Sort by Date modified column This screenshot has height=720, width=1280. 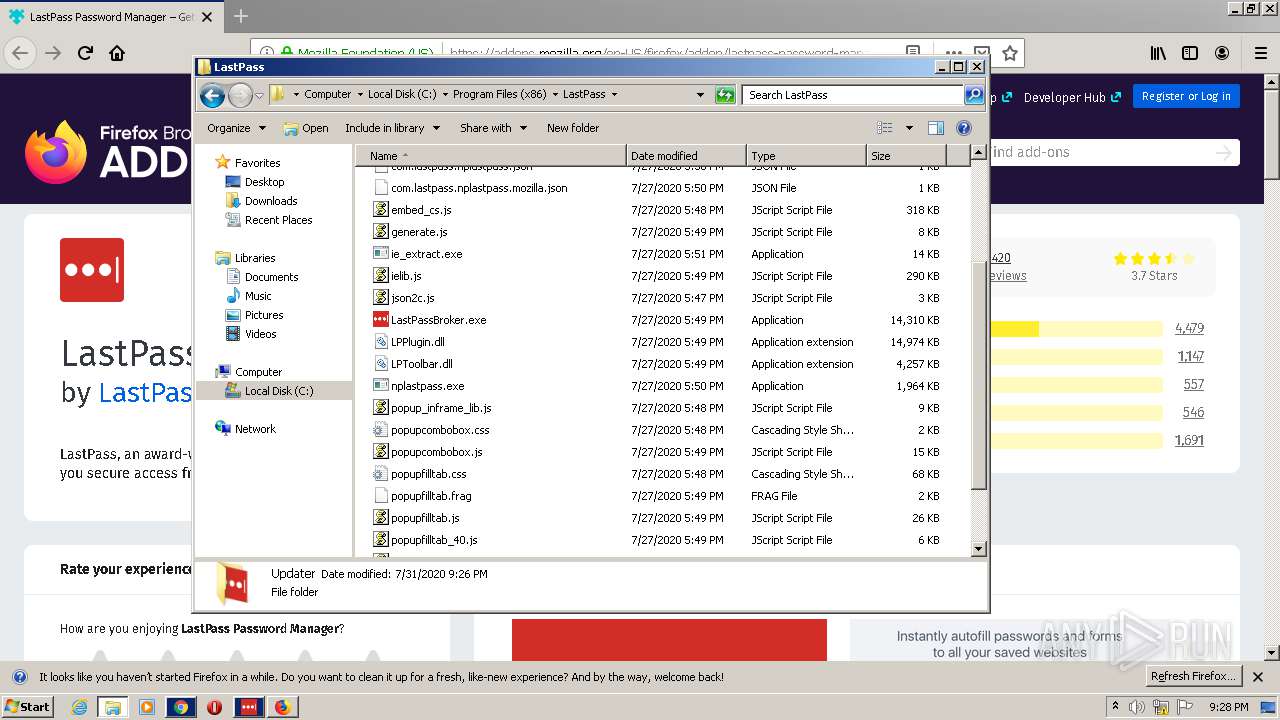(x=686, y=156)
